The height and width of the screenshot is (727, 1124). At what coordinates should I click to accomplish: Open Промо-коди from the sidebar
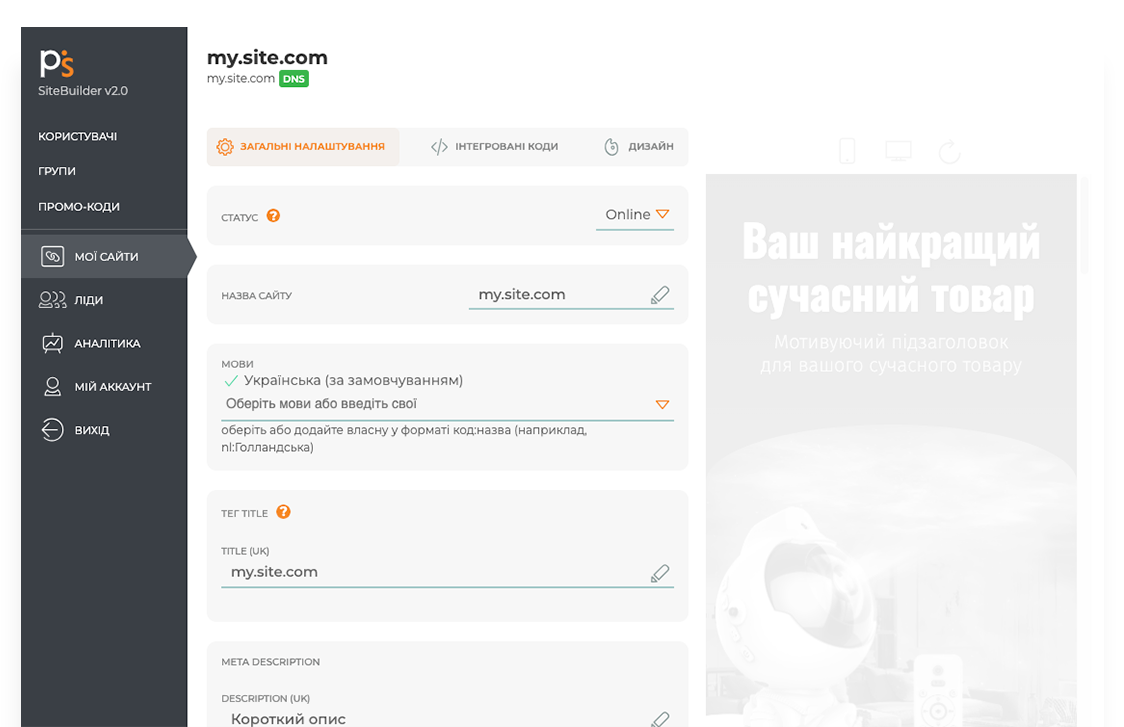79,207
